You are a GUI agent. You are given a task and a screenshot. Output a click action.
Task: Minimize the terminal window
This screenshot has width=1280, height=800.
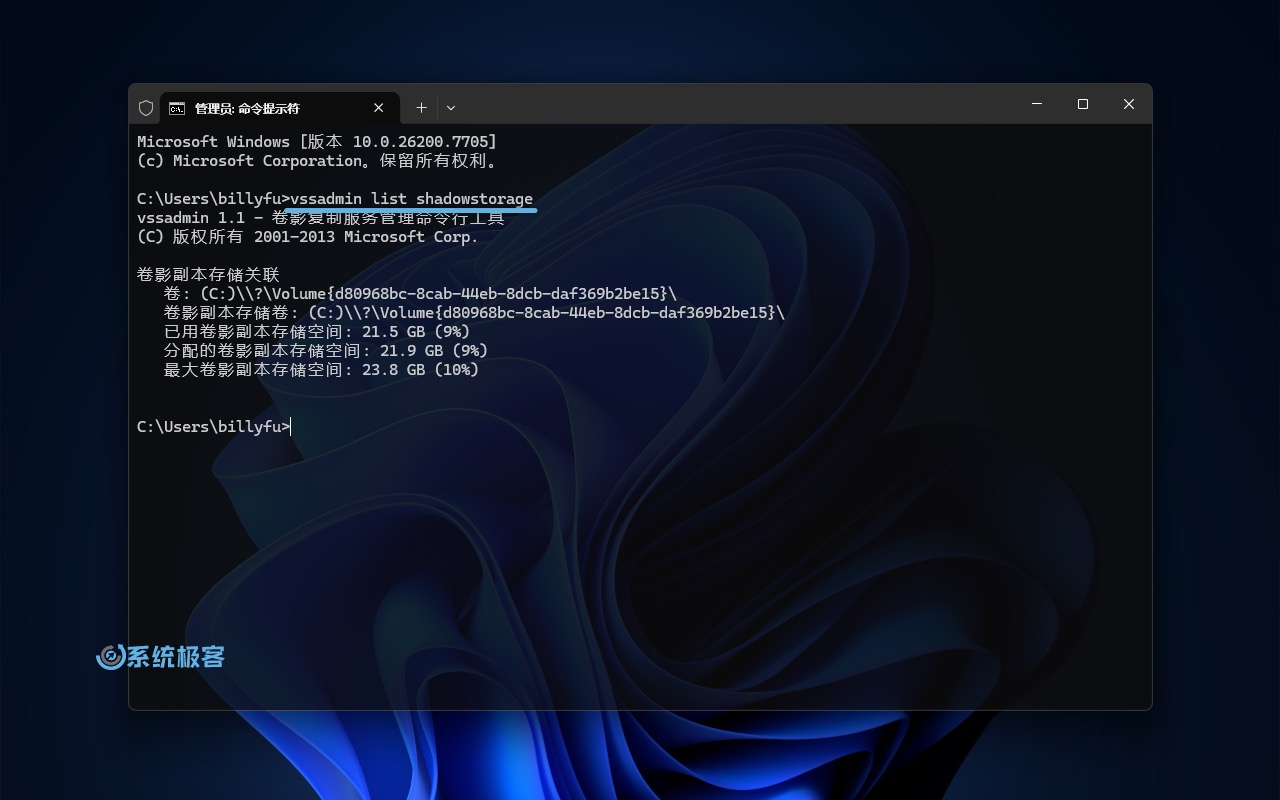[1036, 104]
